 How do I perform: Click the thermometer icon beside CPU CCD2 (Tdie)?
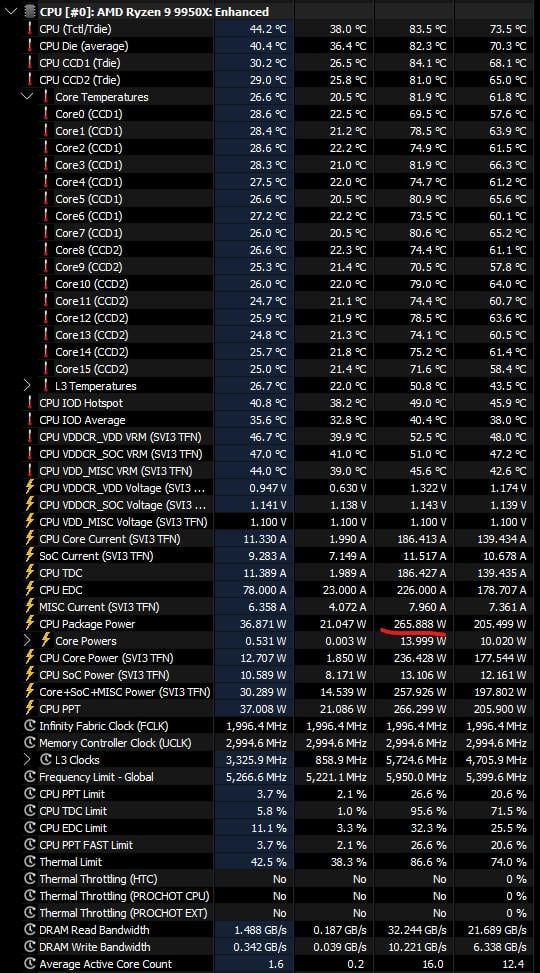coord(29,80)
